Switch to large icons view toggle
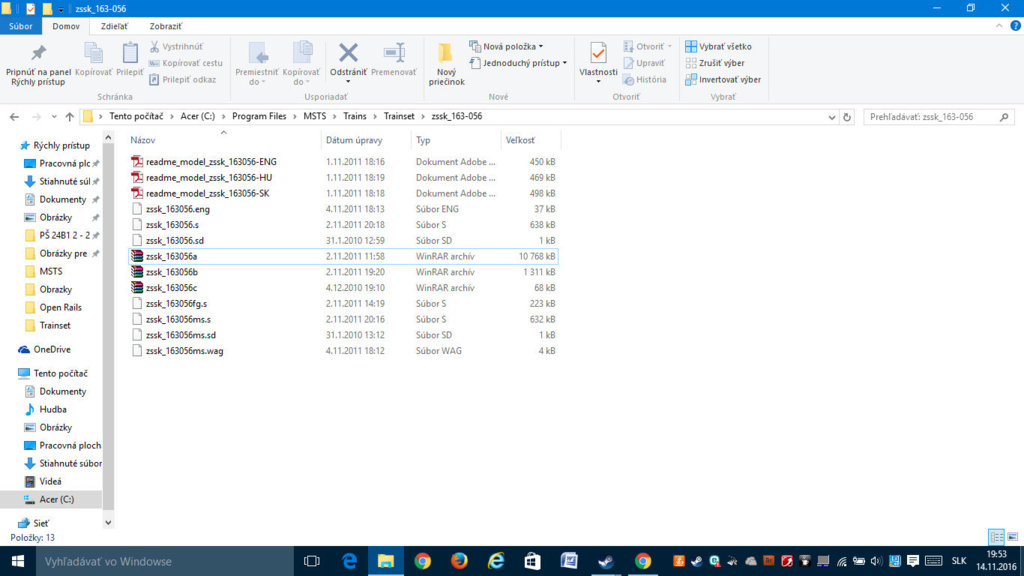 [x=1011, y=537]
